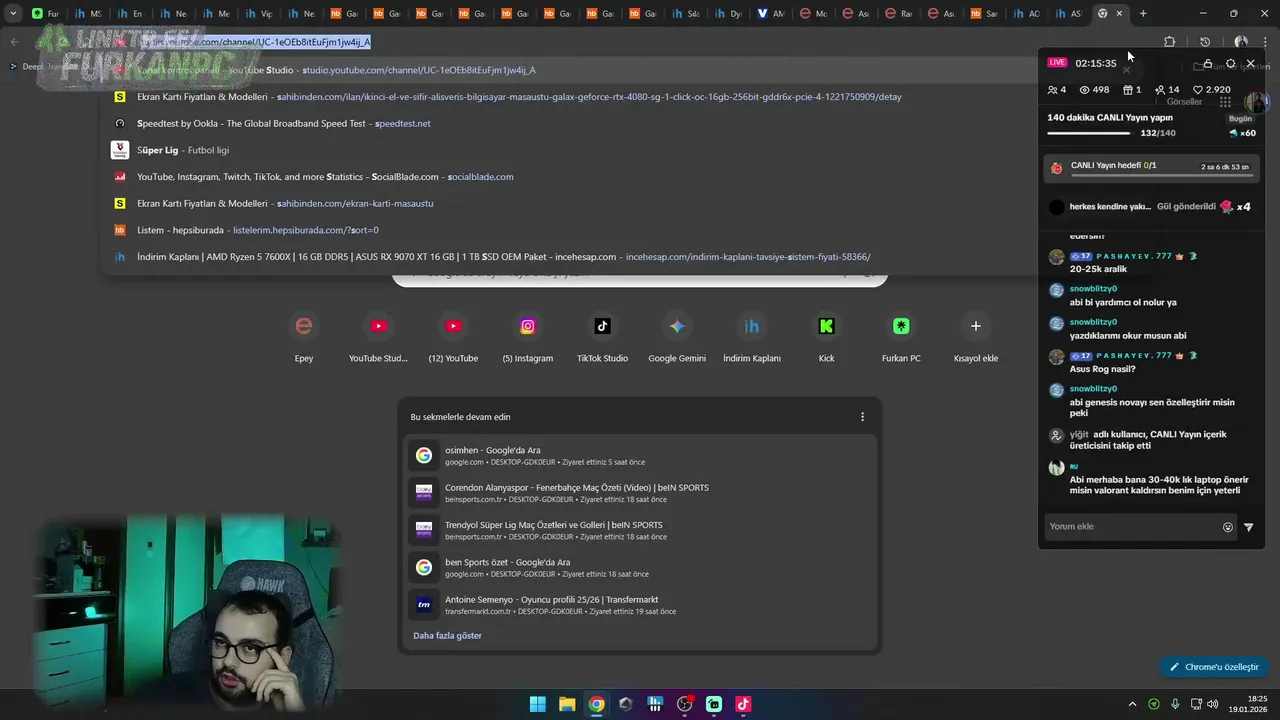This screenshot has width=1280, height=720.
Task: Click username snowblitzy0 above 'abi bi yardımcı'
Action: (x=1093, y=289)
